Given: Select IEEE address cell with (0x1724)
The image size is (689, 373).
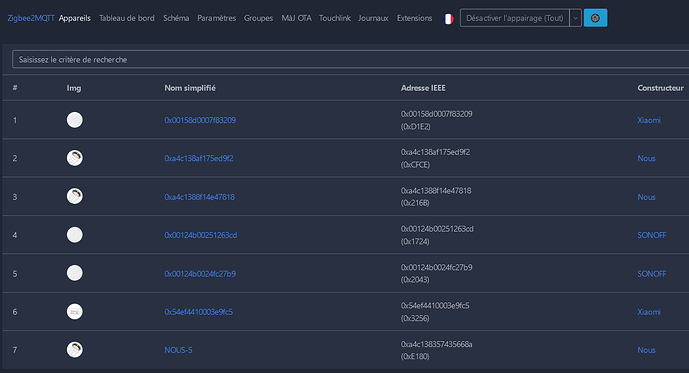Looking at the screenshot, I should (437, 235).
